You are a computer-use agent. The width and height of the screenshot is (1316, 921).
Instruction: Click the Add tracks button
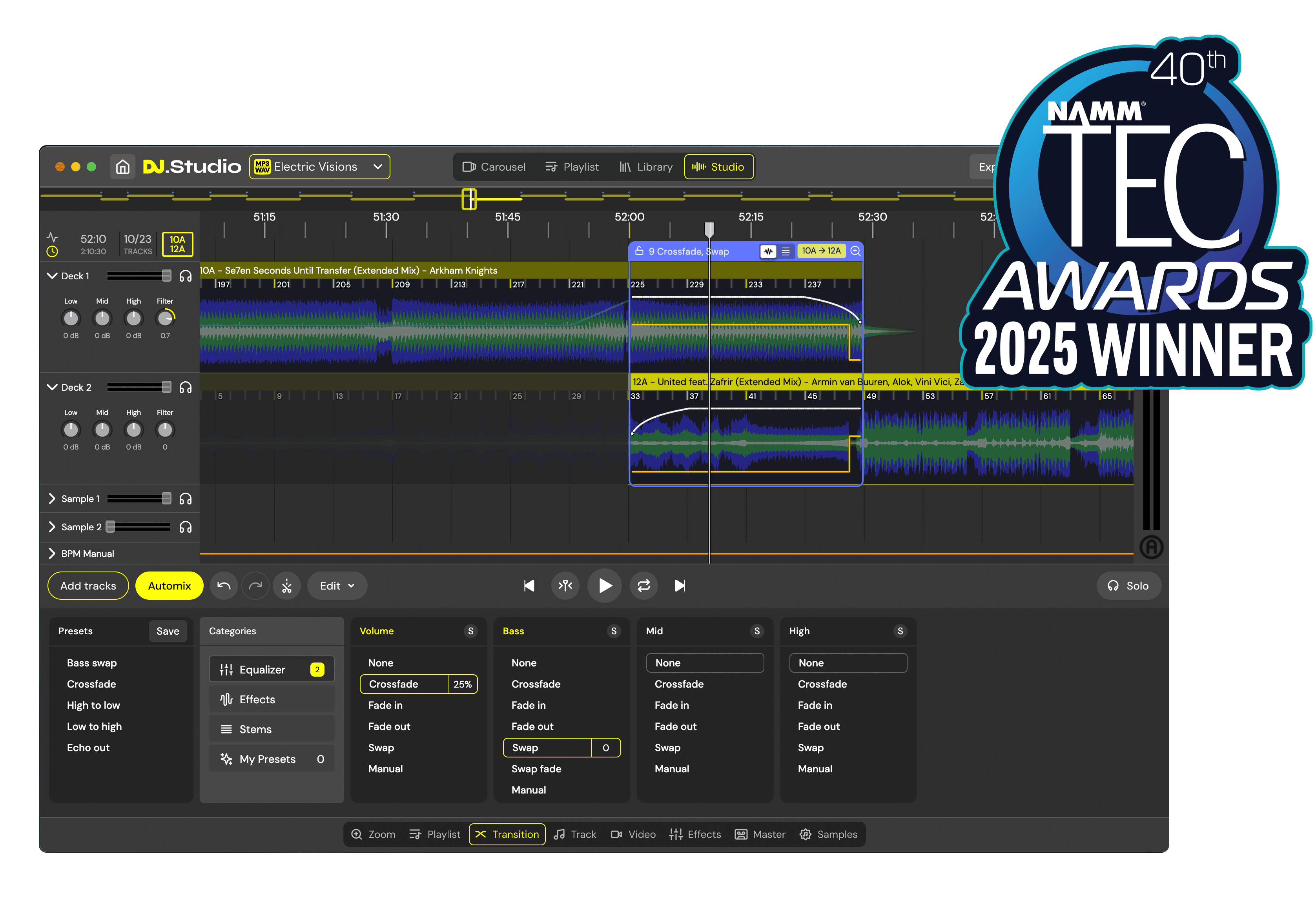[88, 586]
